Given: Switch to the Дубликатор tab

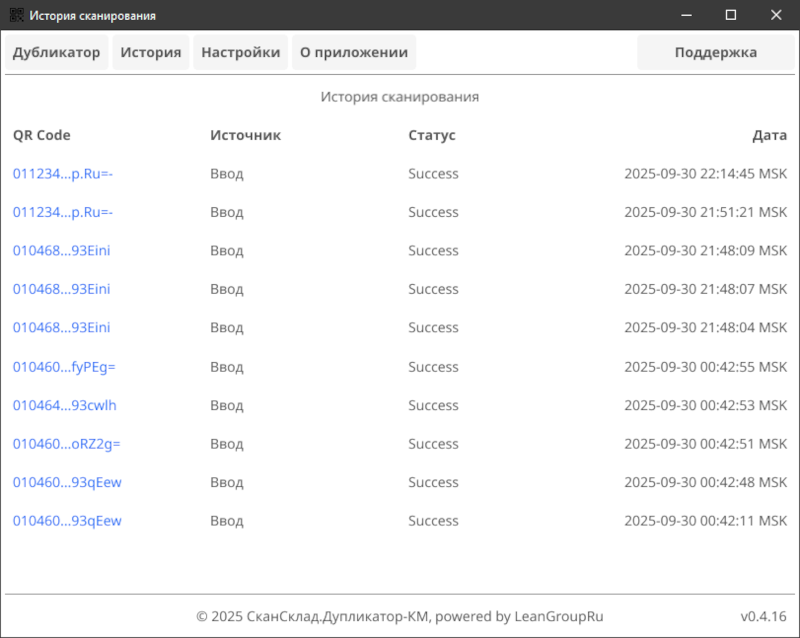Looking at the screenshot, I should coord(56,53).
